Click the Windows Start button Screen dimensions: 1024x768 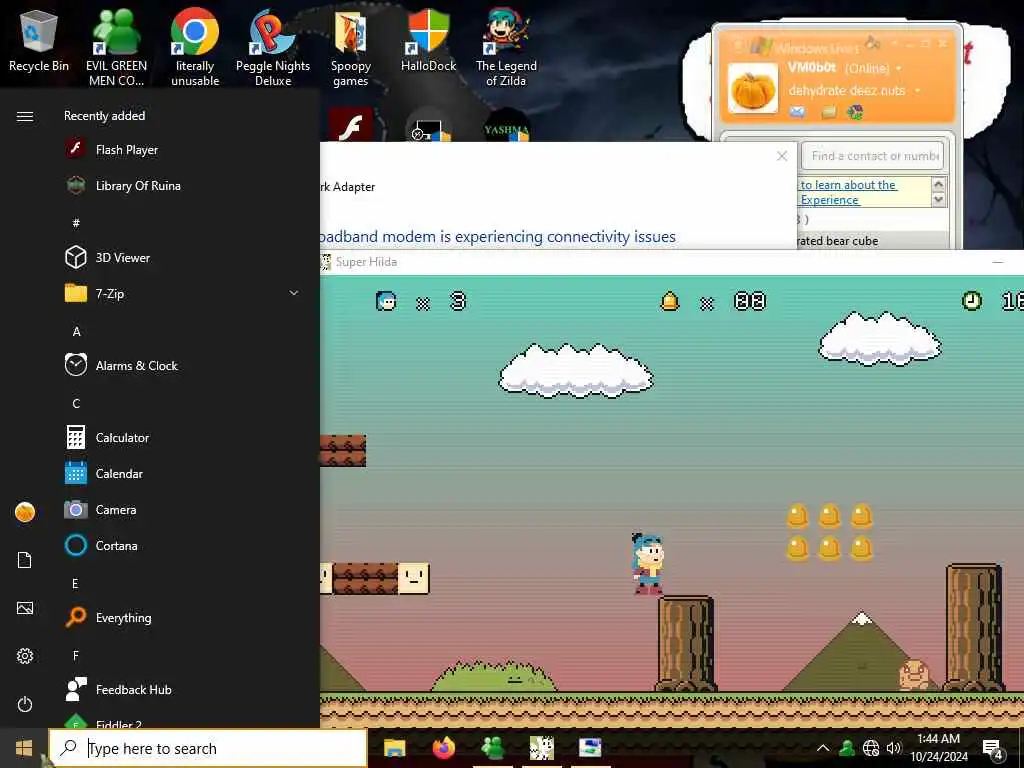point(24,748)
